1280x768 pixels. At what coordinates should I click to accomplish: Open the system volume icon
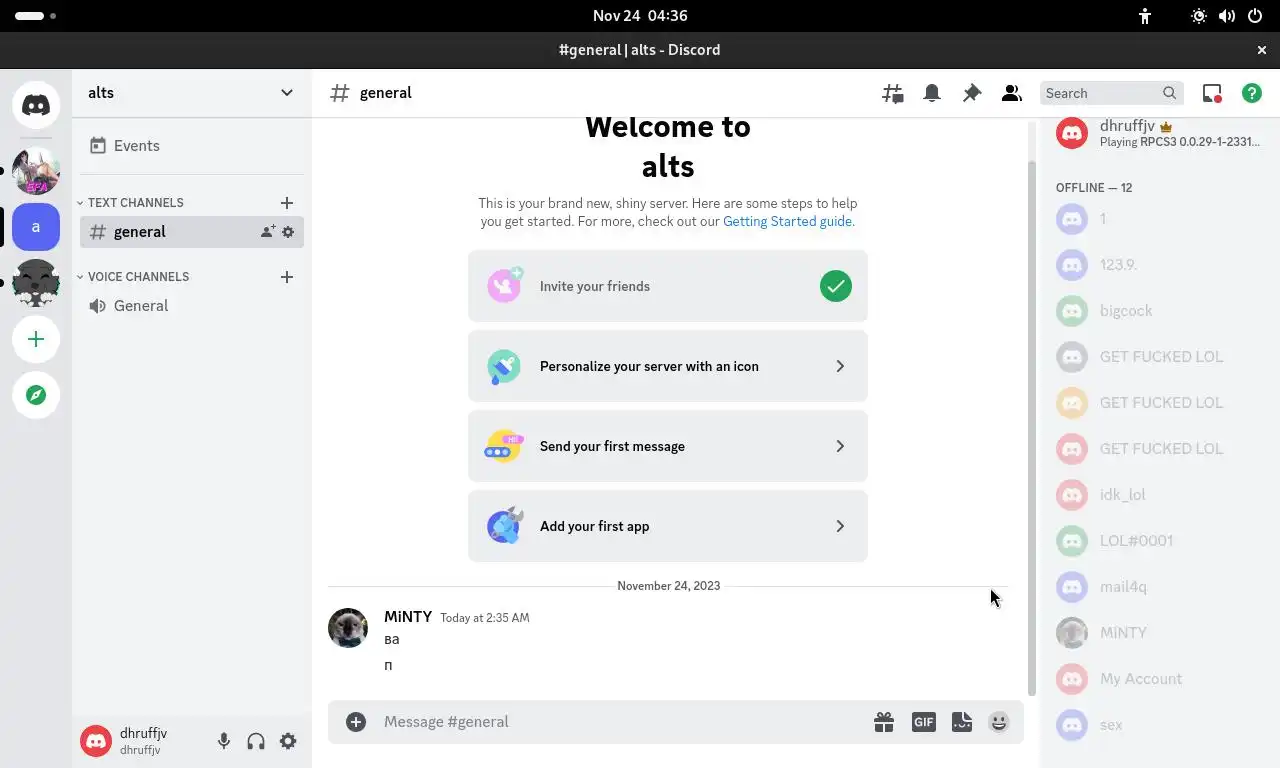pyautogui.click(x=1227, y=16)
